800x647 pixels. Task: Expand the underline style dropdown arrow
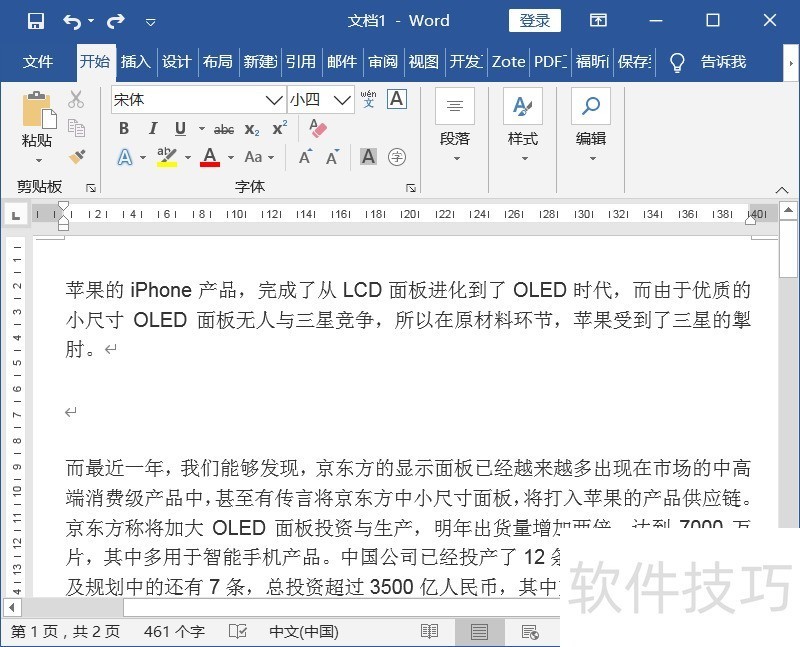201,128
